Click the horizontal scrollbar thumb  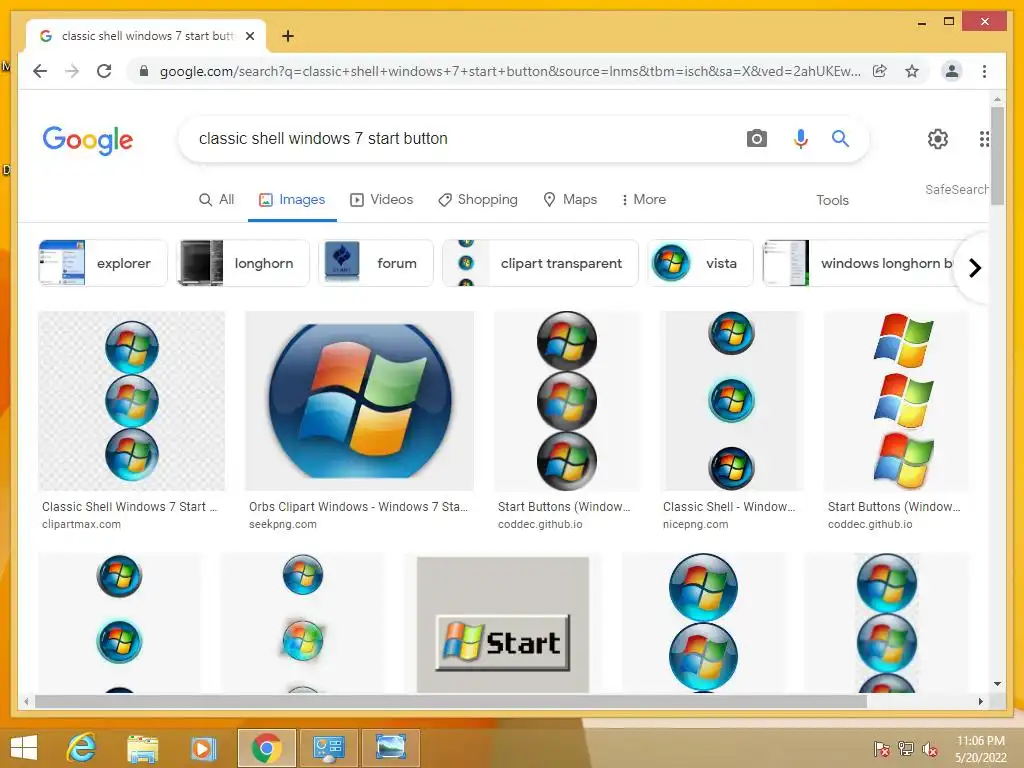[x=451, y=701]
